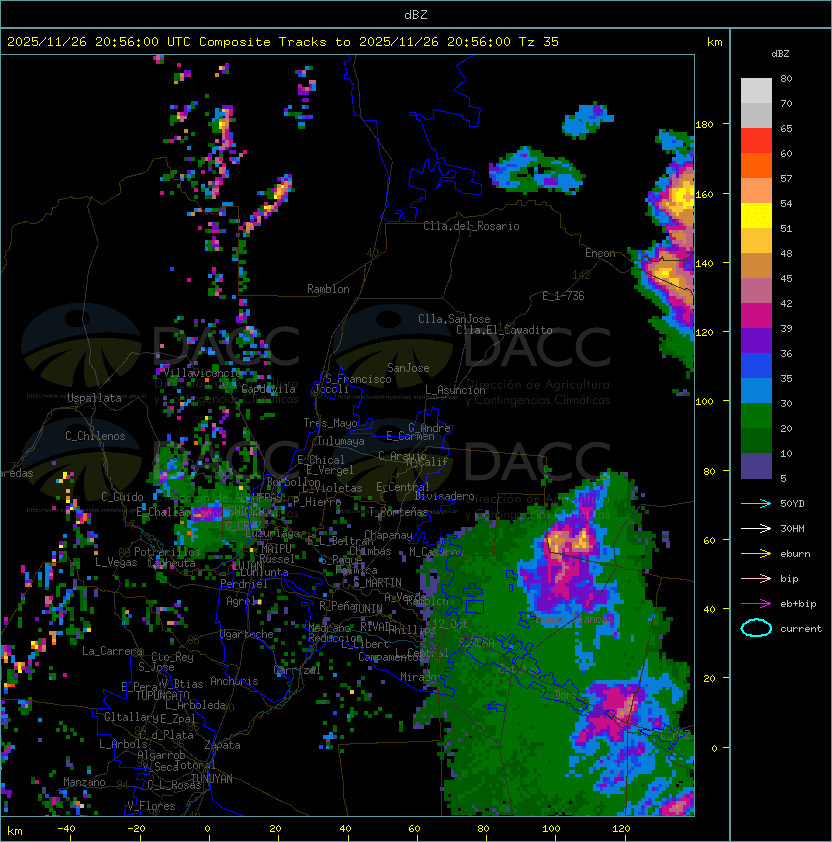Select the light gray 70-80 dBZ band
Screen dimensions: 832x842
tap(756, 91)
